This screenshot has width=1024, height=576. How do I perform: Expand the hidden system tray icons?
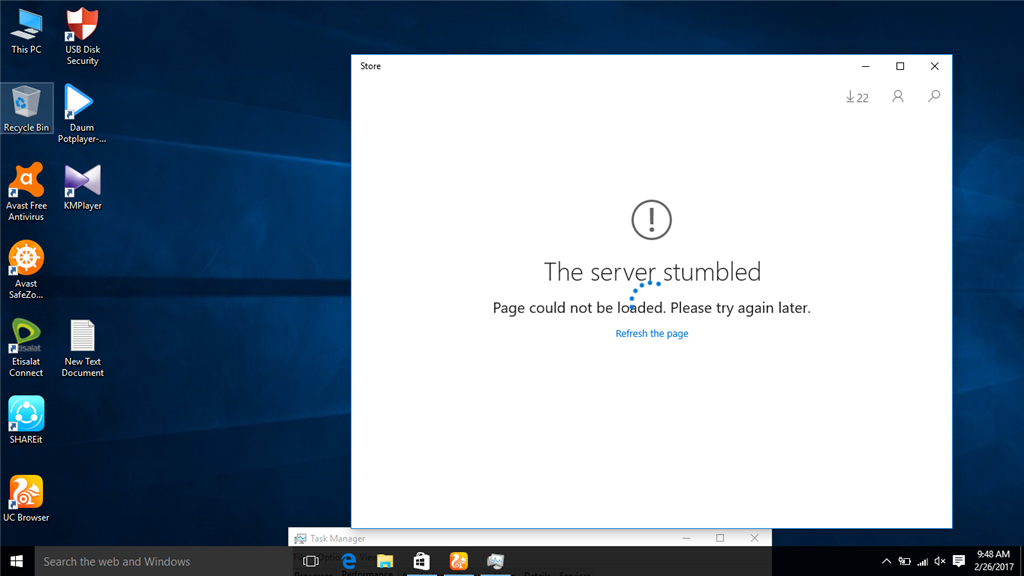click(x=886, y=561)
